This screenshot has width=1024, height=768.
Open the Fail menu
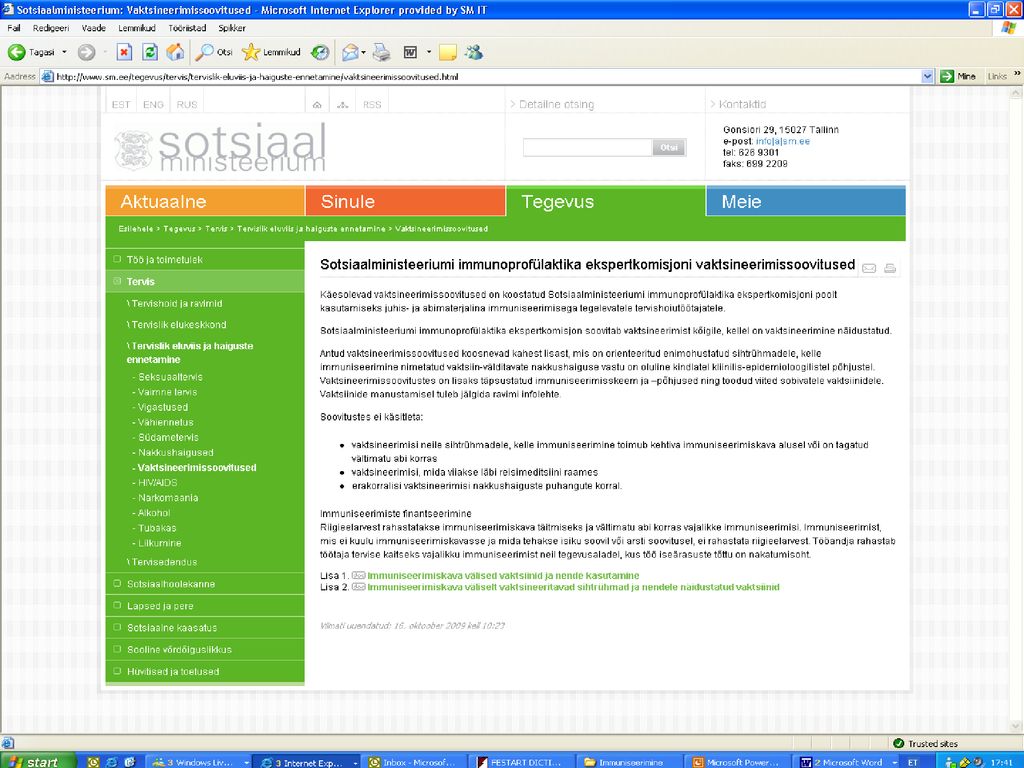(x=14, y=28)
